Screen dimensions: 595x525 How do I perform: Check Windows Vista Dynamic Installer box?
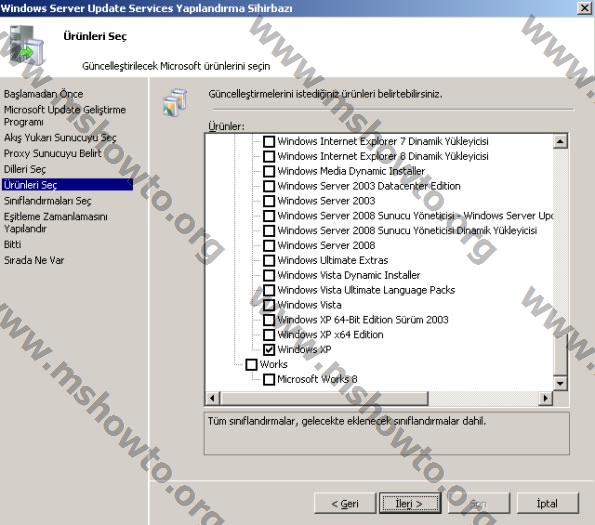(x=269, y=275)
